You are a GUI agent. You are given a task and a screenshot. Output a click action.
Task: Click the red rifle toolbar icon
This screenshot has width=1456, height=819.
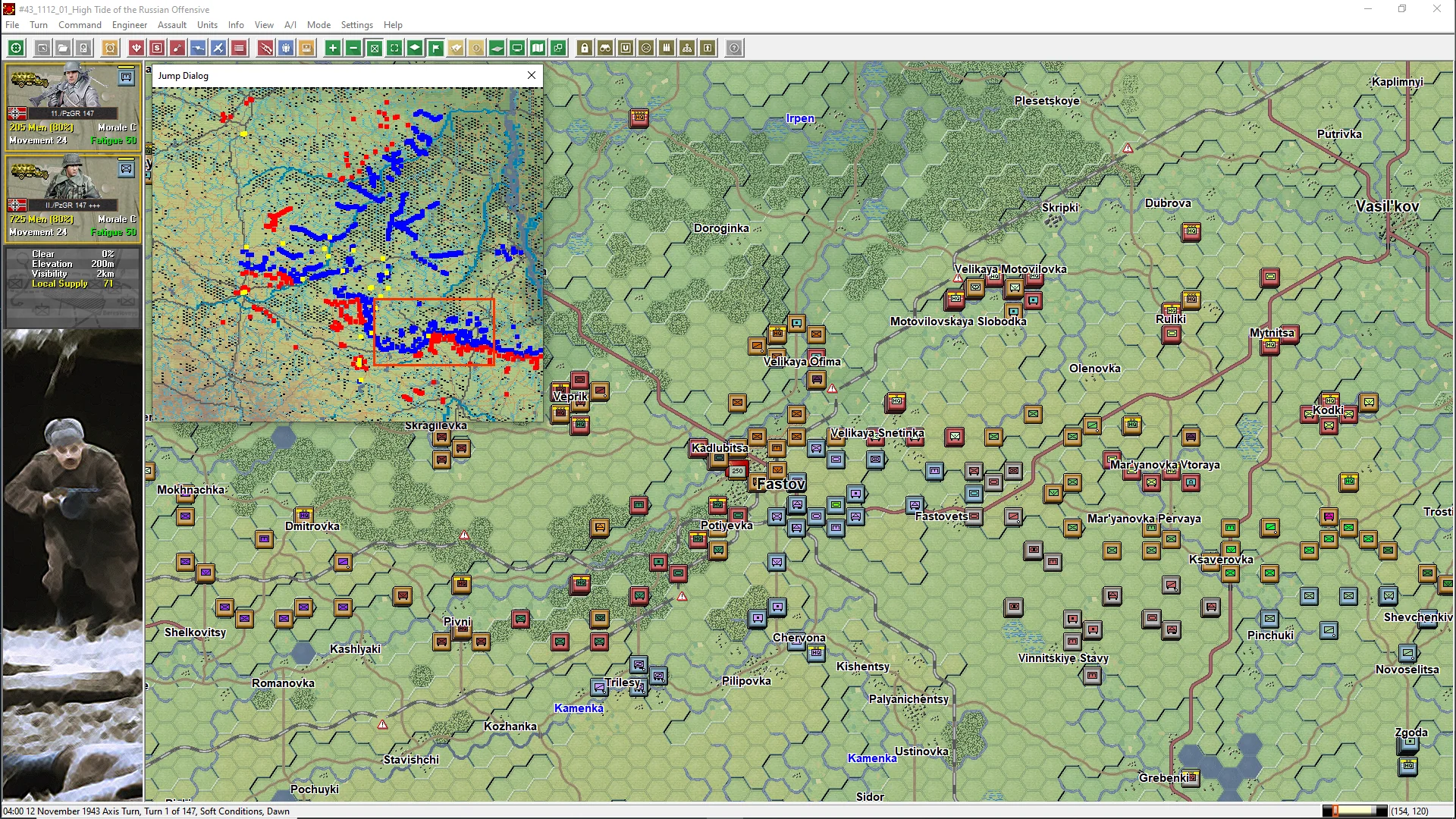point(265,49)
